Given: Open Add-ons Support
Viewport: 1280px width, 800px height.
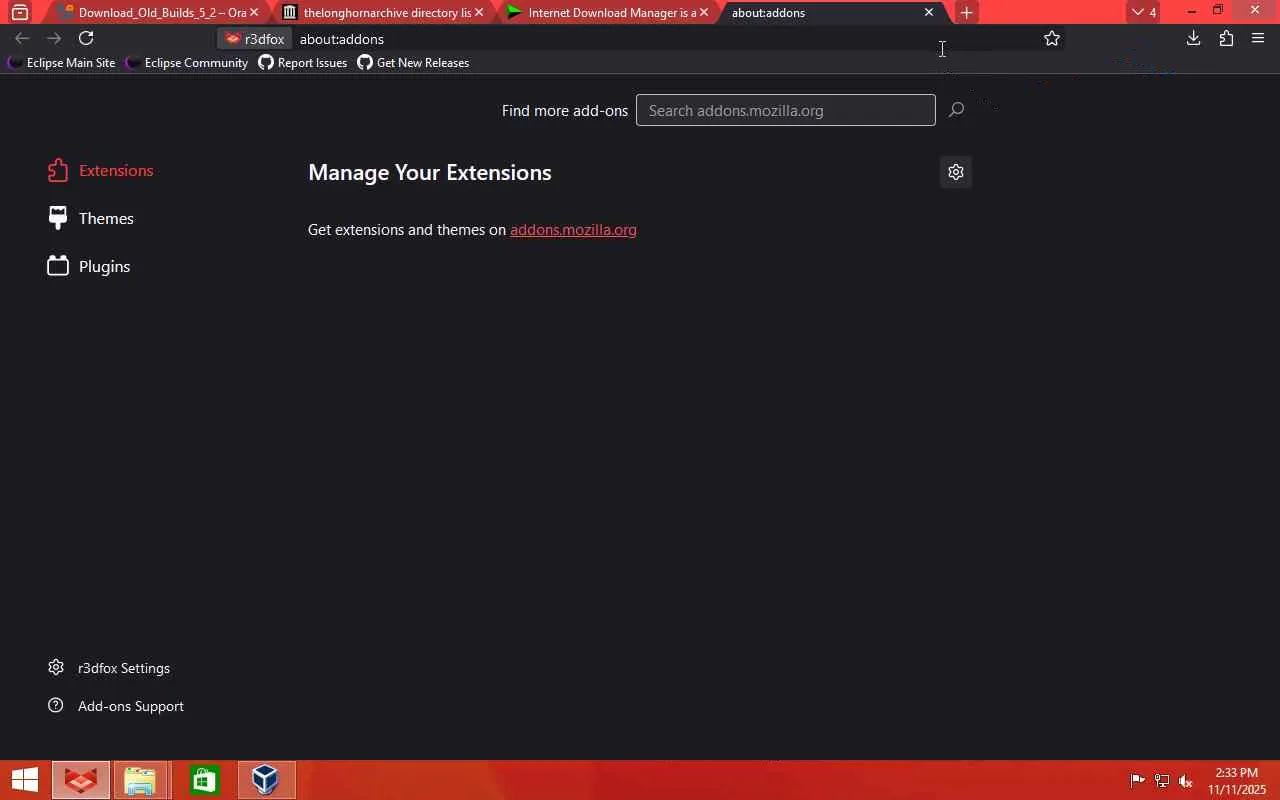Looking at the screenshot, I should pos(116,706).
